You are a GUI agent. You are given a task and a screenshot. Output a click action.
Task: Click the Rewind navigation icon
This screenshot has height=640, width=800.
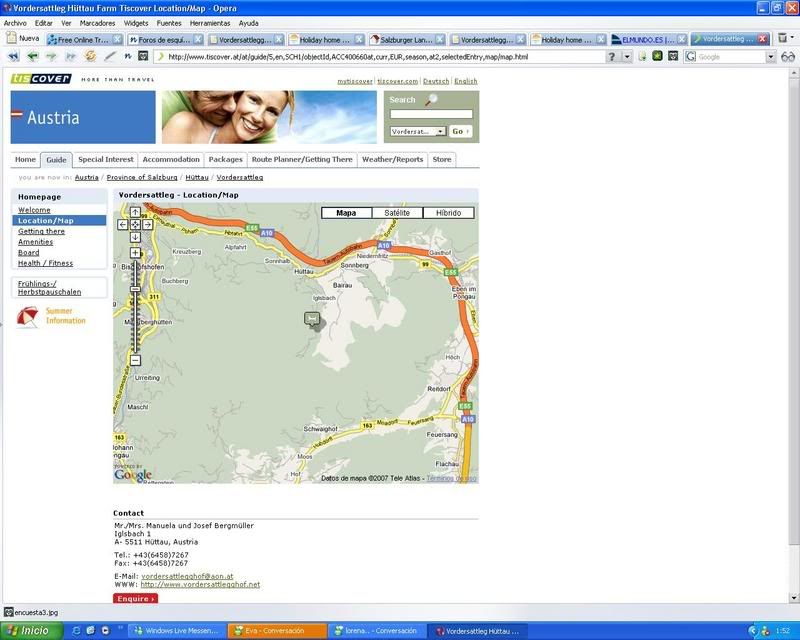coord(13,56)
